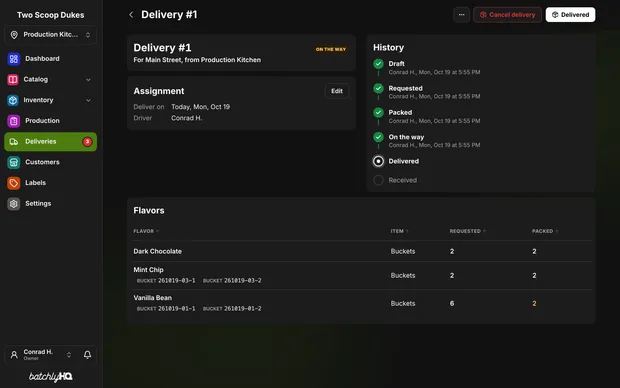
Task: Click the driver name Conrad H. in Assignment
Action: (x=187, y=118)
